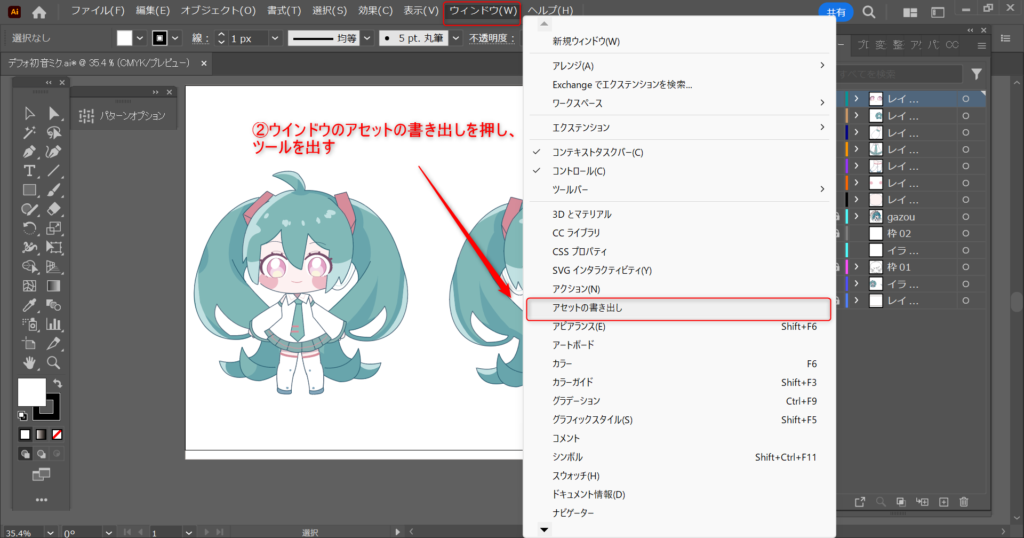Image resolution: width=1024 pixels, height=538 pixels.
Task: Select the Hand tool
Action: tap(29, 362)
